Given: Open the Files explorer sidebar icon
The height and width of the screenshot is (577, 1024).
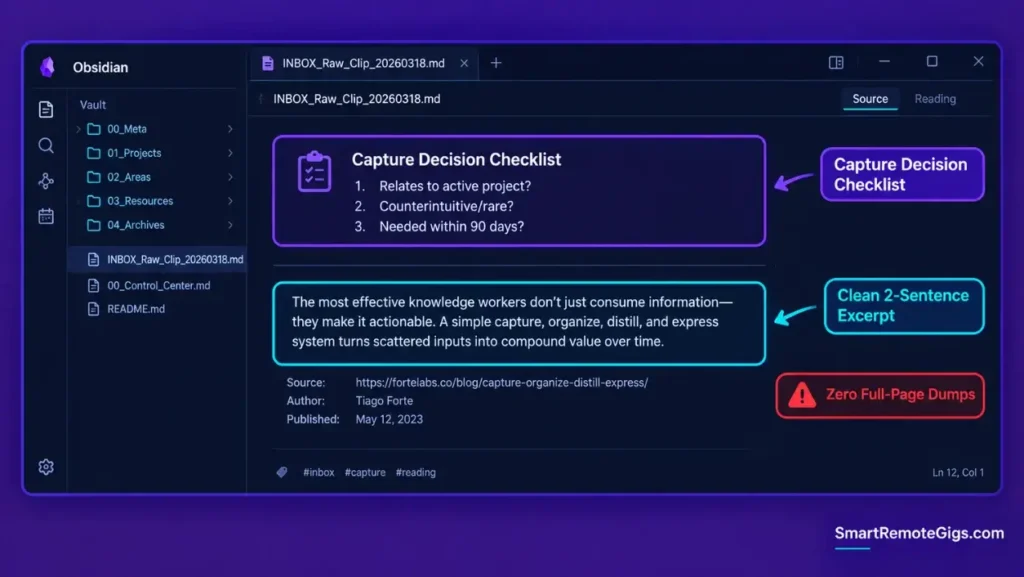Looking at the screenshot, I should pos(46,110).
